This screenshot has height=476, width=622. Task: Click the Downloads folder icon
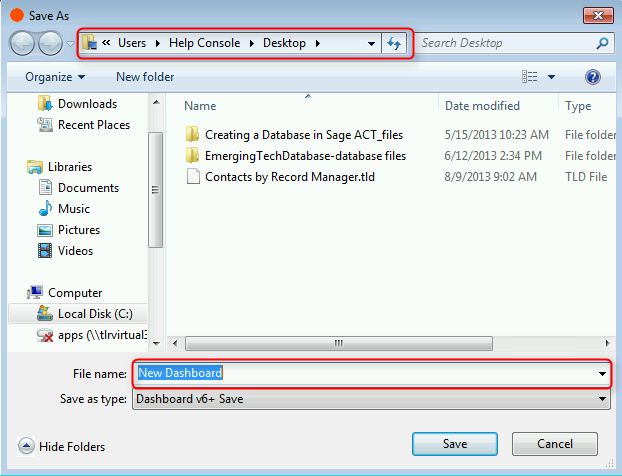point(45,103)
